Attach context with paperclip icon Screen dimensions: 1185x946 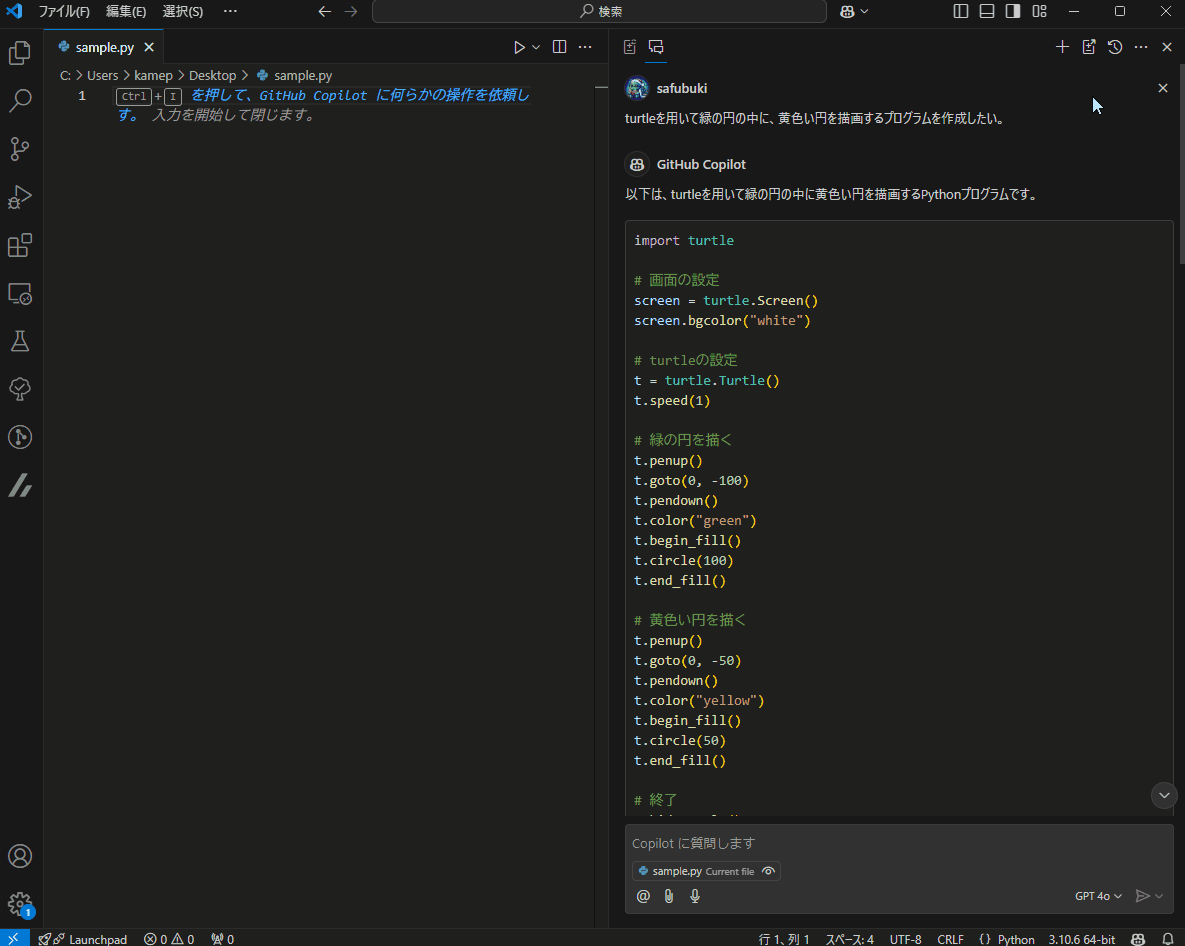[x=669, y=896]
